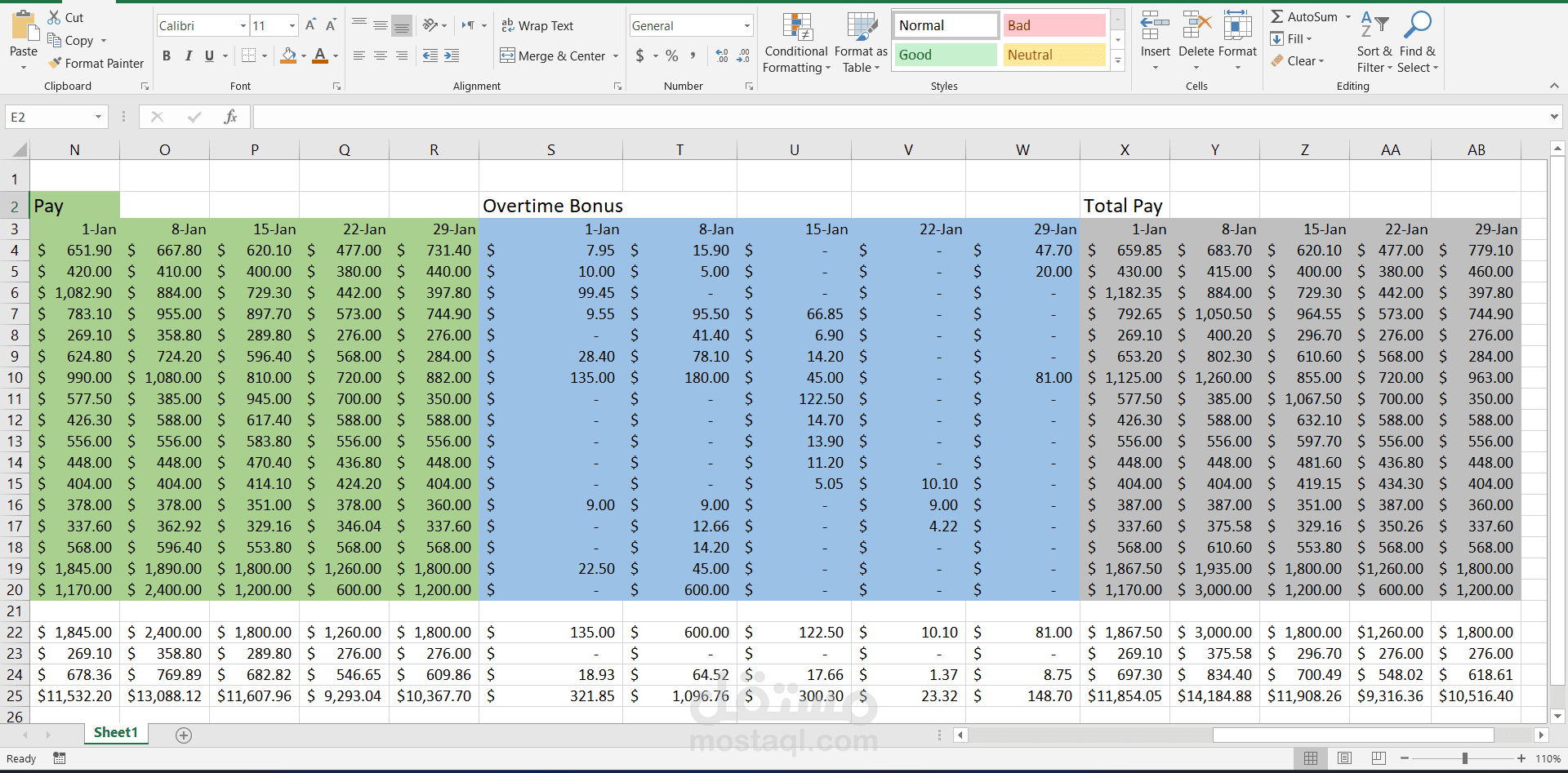Add a new sheet with plus icon
Image resolution: width=1568 pixels, height=773 pixels.
click(184, 735)
